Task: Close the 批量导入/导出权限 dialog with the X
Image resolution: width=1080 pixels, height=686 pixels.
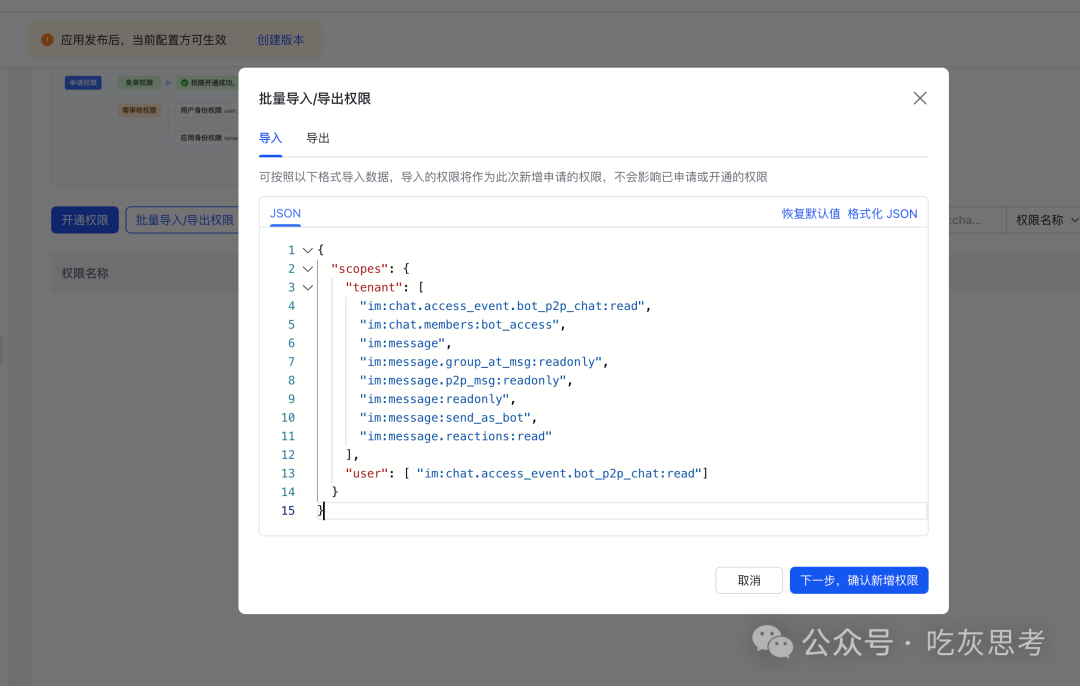Action: point(919,98)
